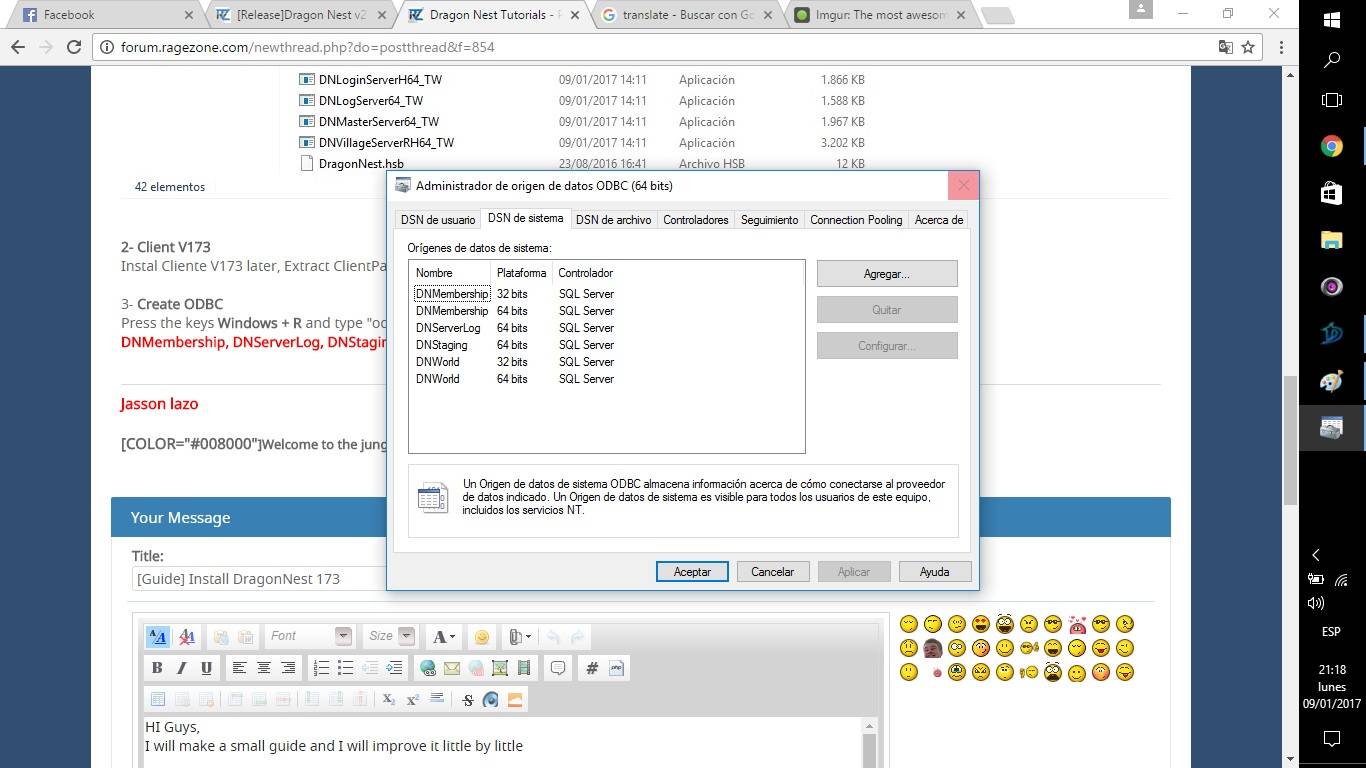1366x768 pixels.
Task: Remove text formatting icon
Action: click(186, 636)
